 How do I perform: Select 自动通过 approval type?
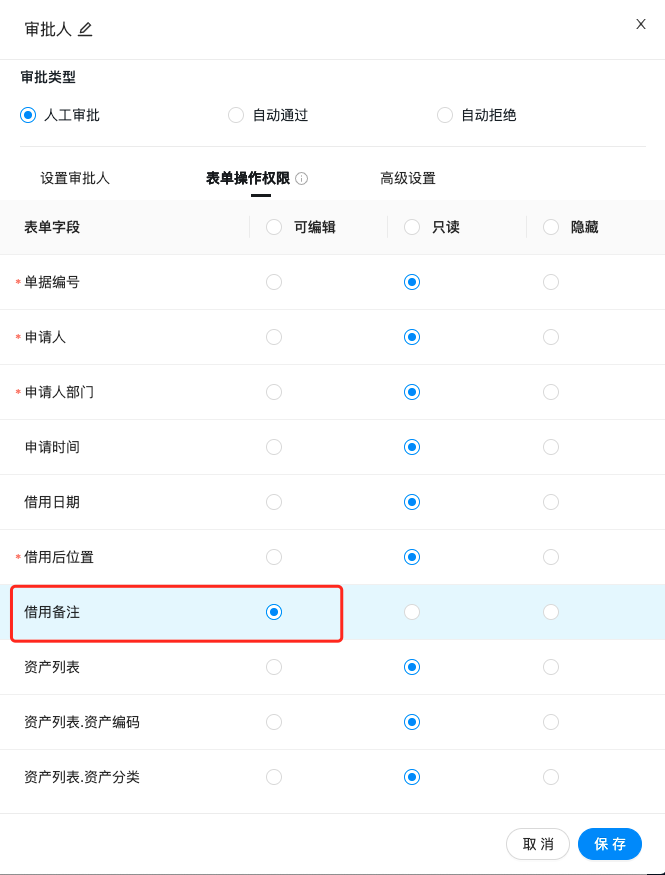(x=236, y=115)
